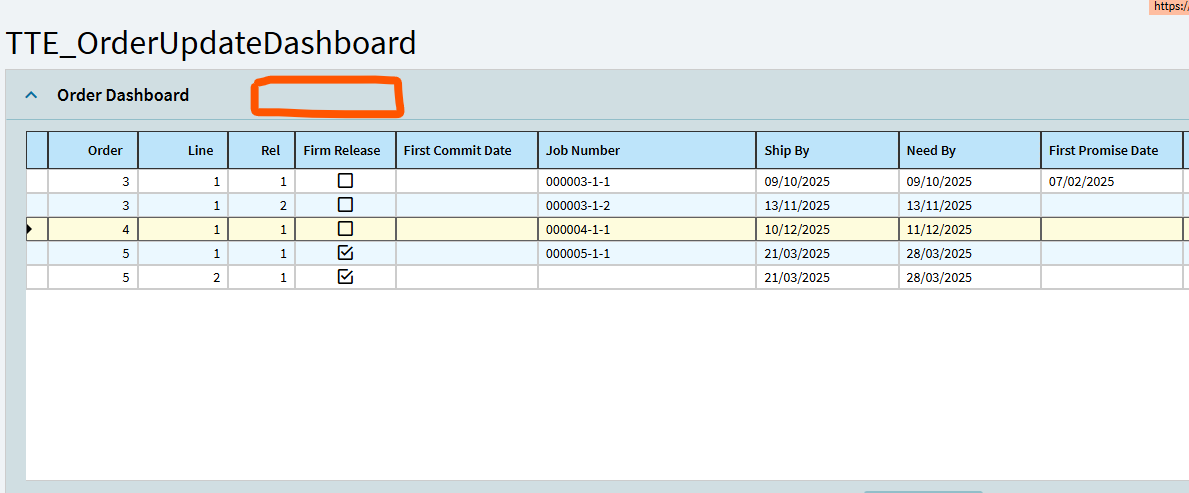
Task: Collapse the Order Dashboard panel chevron
Action: (x=31, y=96)
